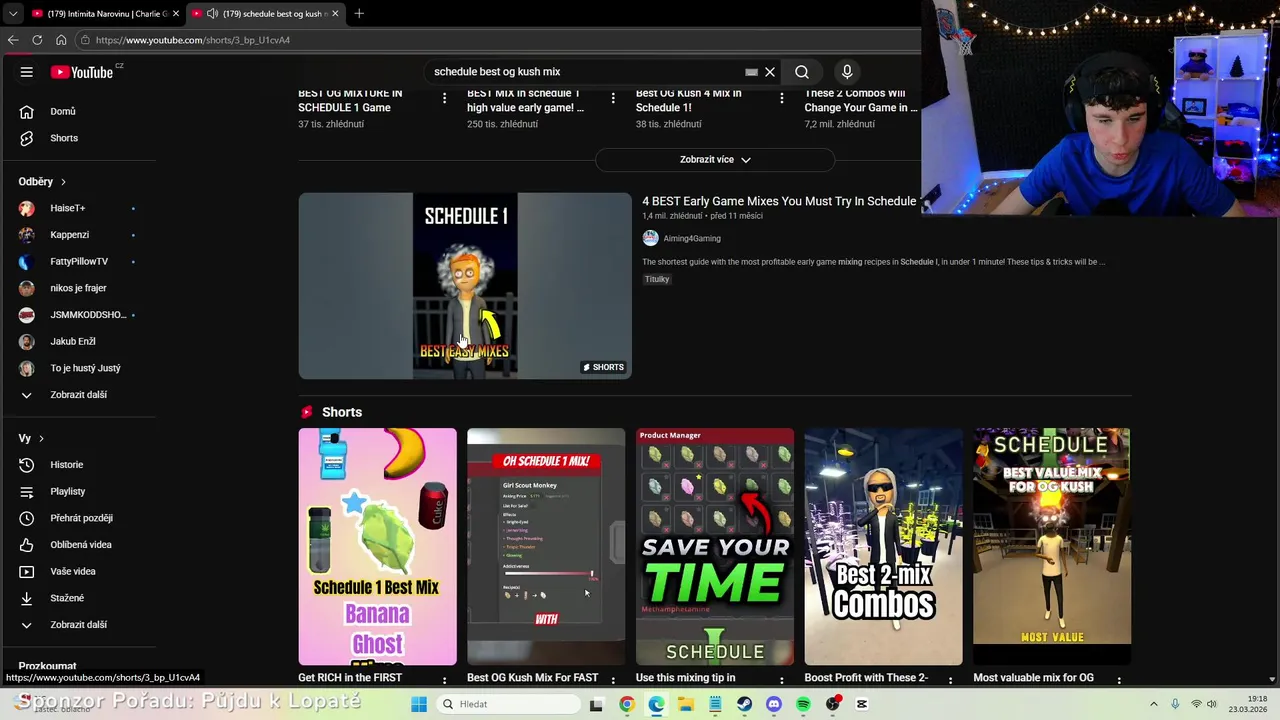The width and height of the screenshot is (1280, 720).
Task: Open Spotify from taskbar
Action: (x=803, y=704)
